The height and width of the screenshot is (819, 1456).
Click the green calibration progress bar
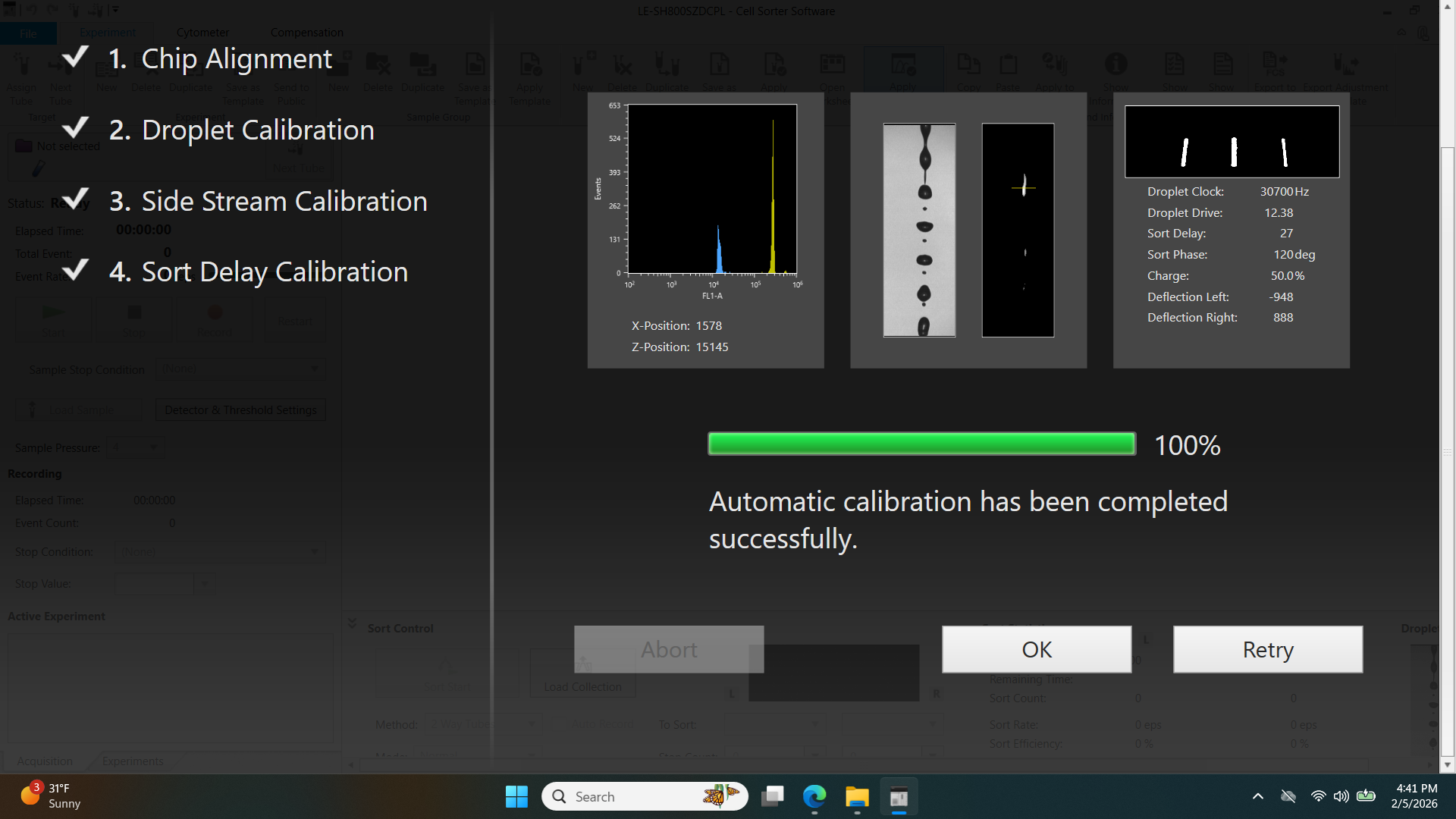point(921,444)
